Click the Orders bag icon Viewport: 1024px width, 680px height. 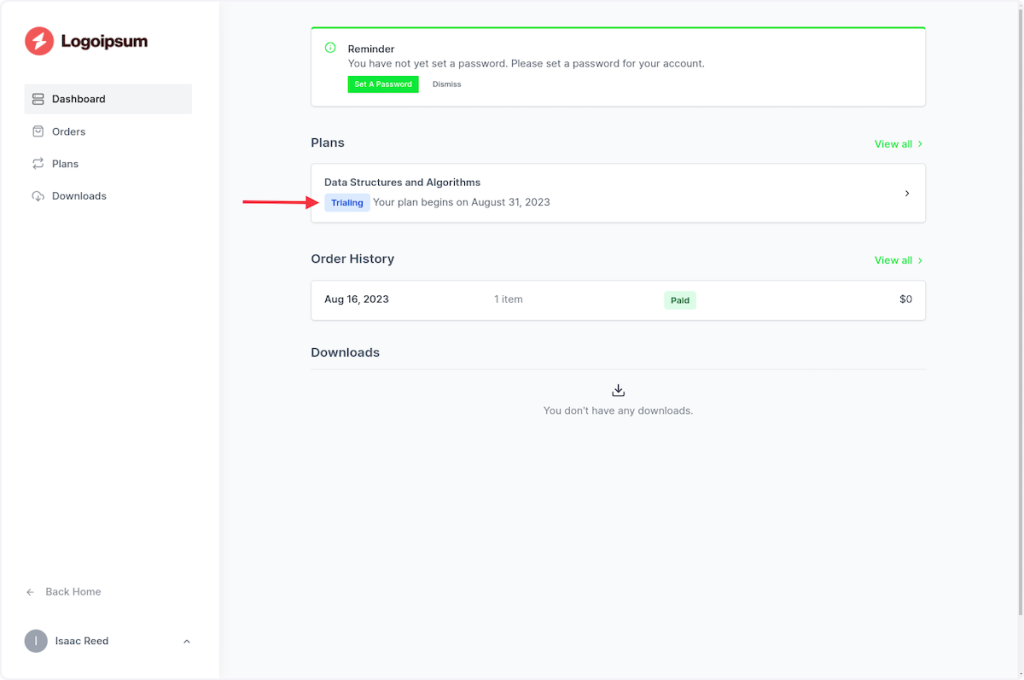tap(38, 131)
